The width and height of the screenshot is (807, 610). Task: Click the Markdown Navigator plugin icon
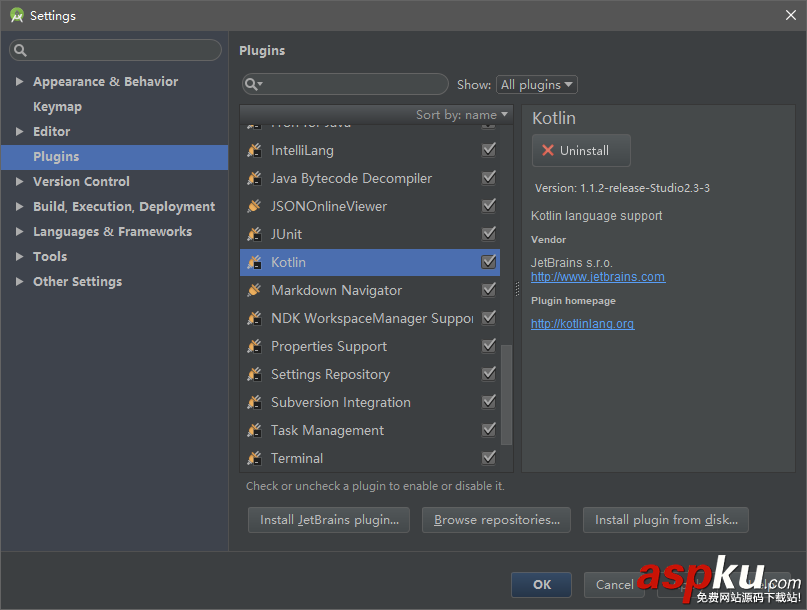click(x=254, y=290)
